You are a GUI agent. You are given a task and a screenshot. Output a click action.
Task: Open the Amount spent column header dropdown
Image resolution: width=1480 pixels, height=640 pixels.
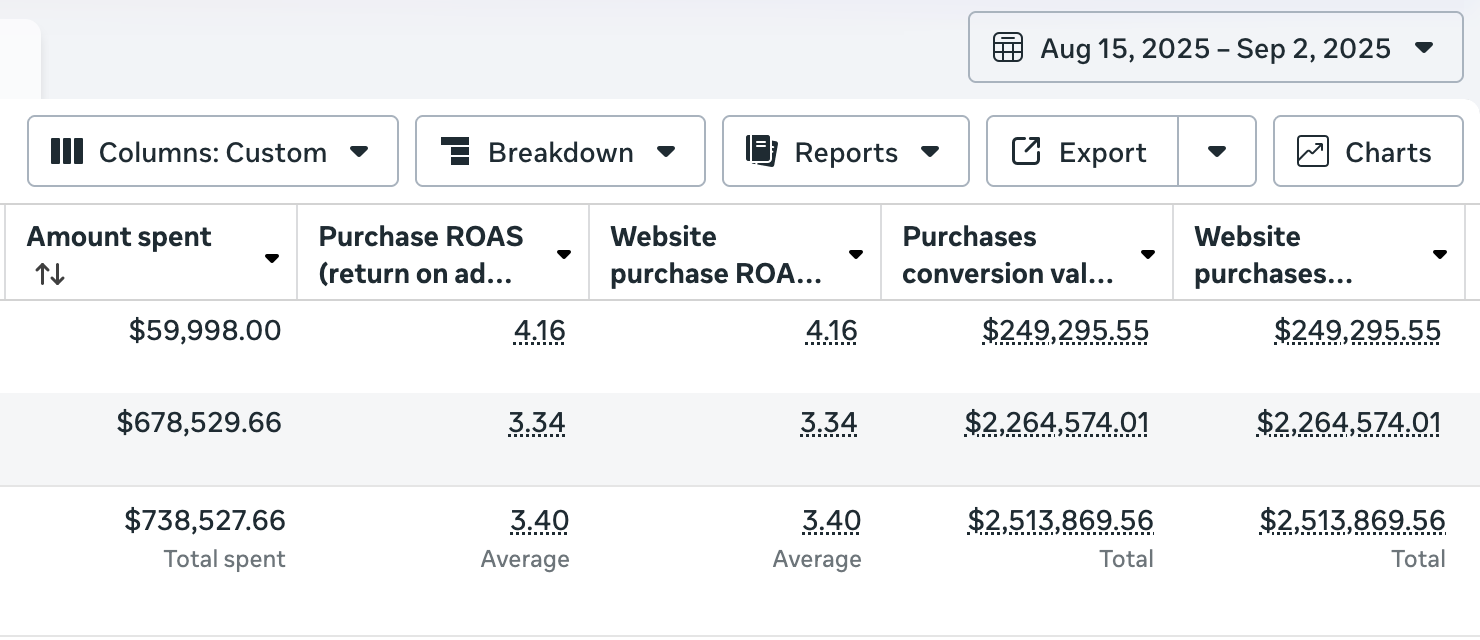click(x=271, y=257)
